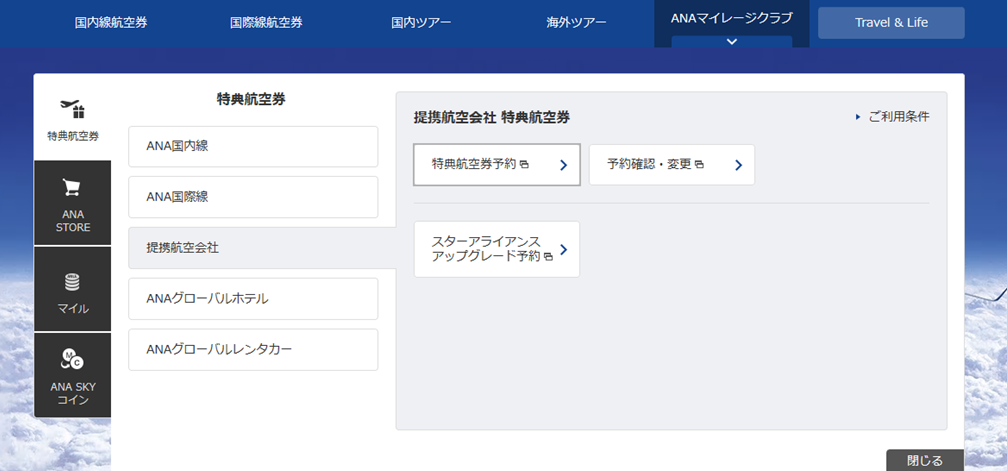Open スターアライアンス アップグレード予約 button

(x=496, y=249)
